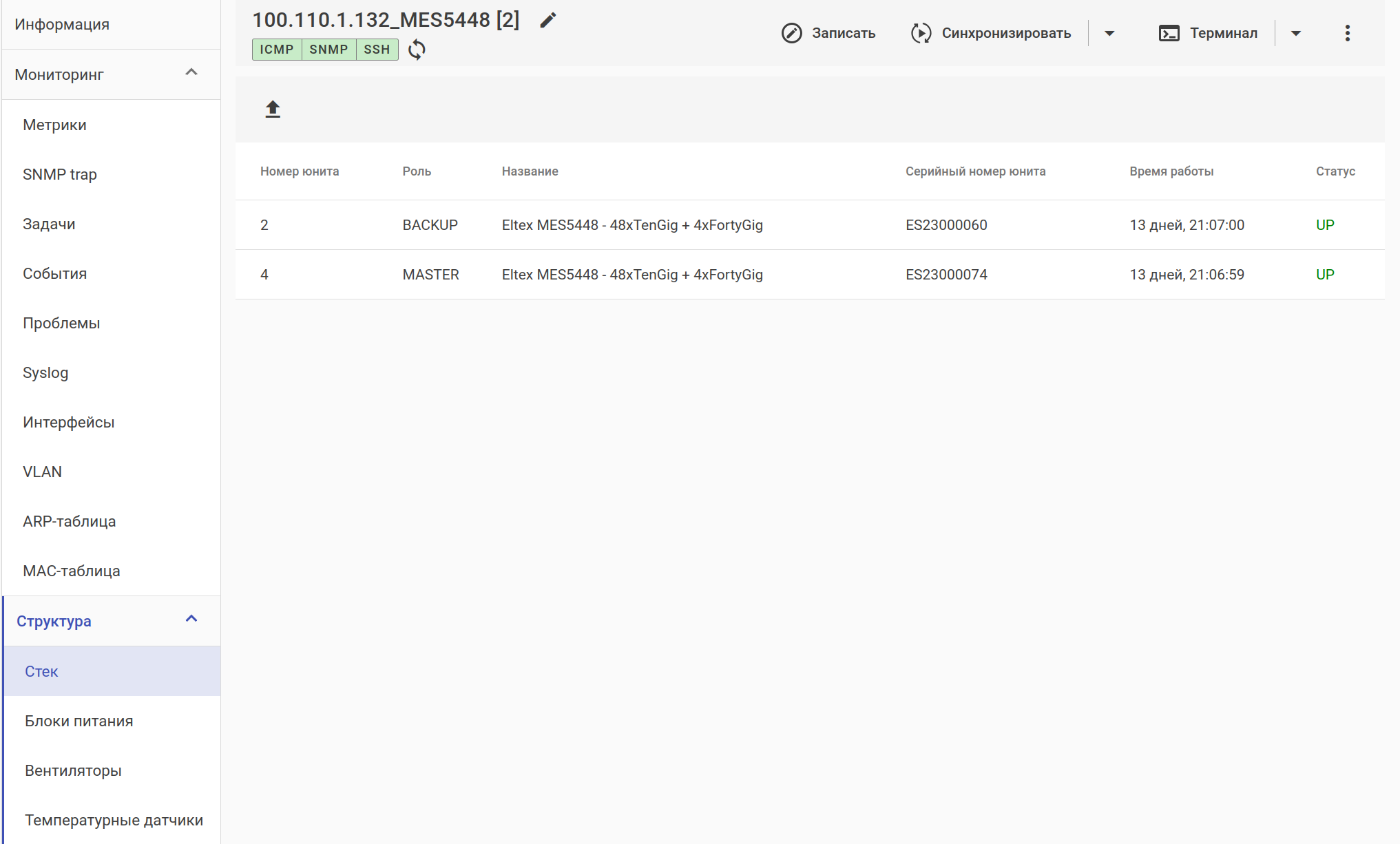
Task: Click the refresh status icon beside SSH
Action: pyautogui.click(x=417, y=50)
